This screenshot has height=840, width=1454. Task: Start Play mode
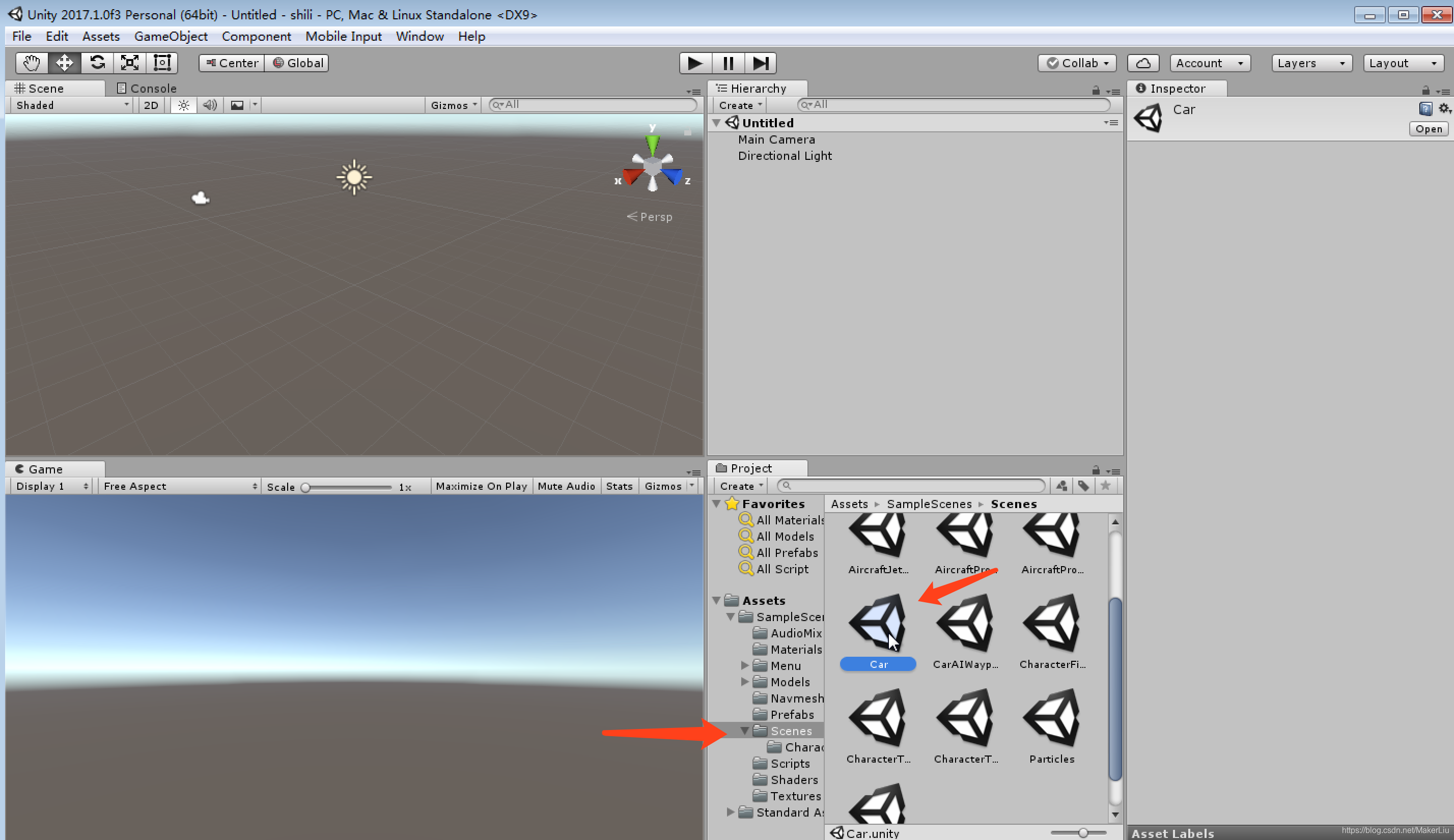click(695, 63)
